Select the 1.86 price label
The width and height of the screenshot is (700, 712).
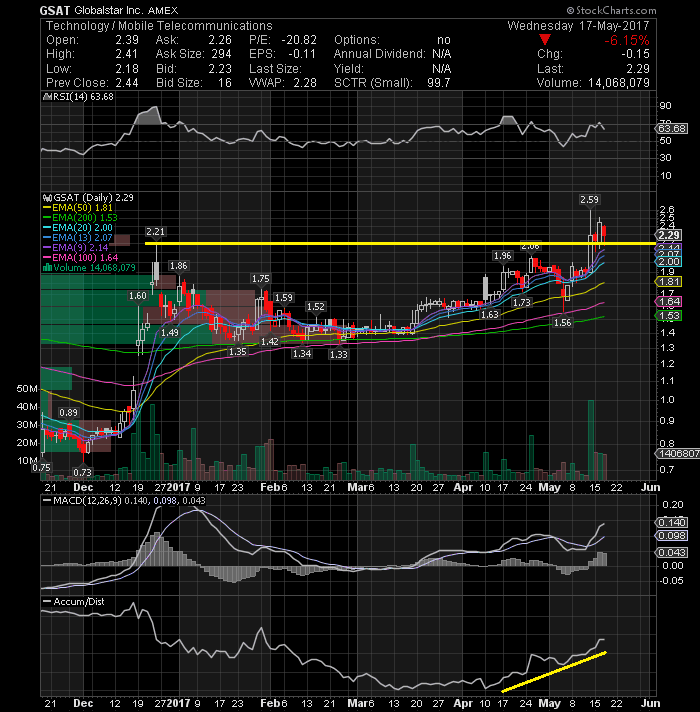point(178,266)
